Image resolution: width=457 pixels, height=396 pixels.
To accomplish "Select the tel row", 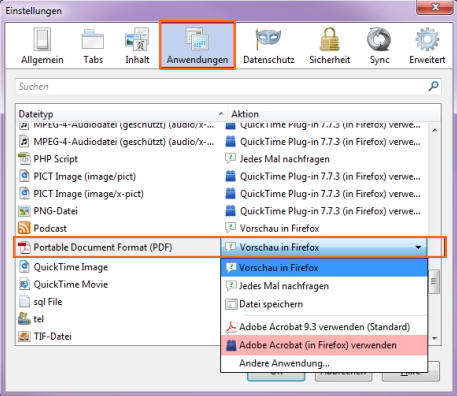I will [117, 319].
